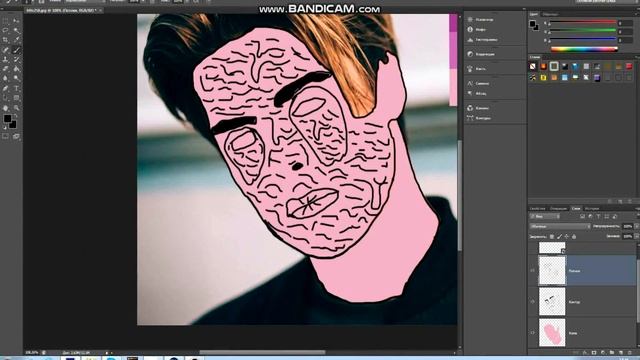Open the Navigator collapsed panel
Image resolution: width=640 pixels, height=360 pixels.
[480, 19]
